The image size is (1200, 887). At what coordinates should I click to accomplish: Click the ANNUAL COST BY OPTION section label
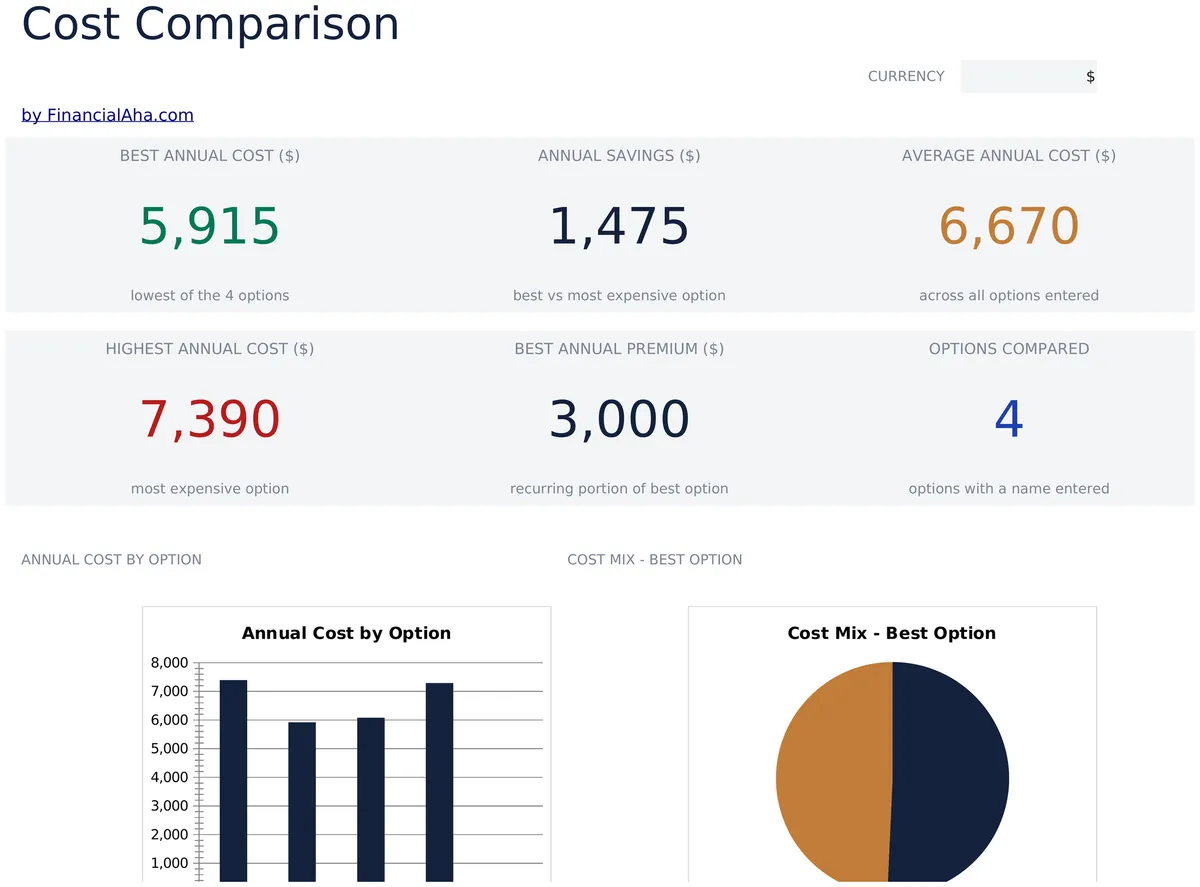[x=111, y=560]
